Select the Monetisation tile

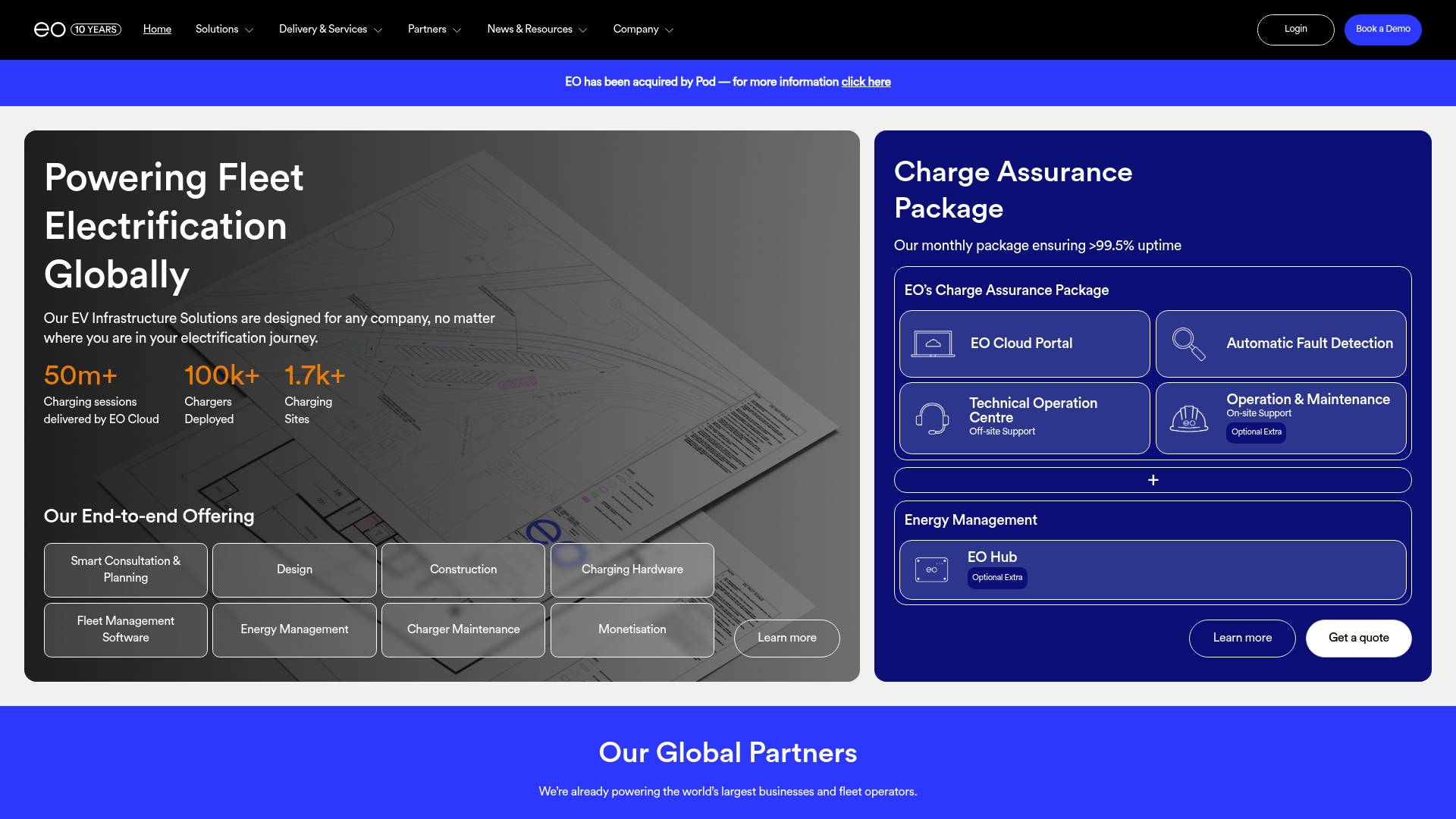click(x=632, y=629)
